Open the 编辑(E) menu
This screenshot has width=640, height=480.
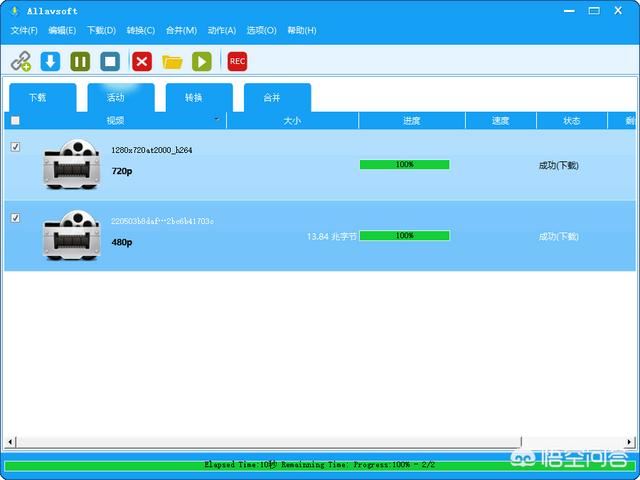(62, 31)
